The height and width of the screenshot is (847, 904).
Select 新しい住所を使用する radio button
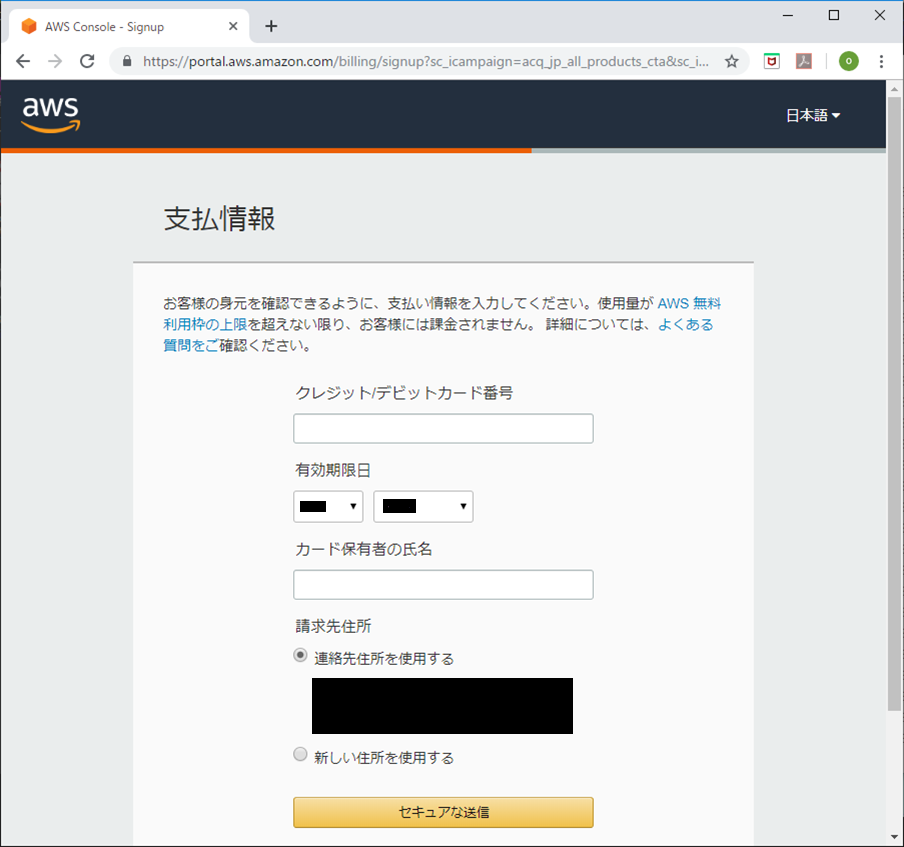click(x=300, y=754)
